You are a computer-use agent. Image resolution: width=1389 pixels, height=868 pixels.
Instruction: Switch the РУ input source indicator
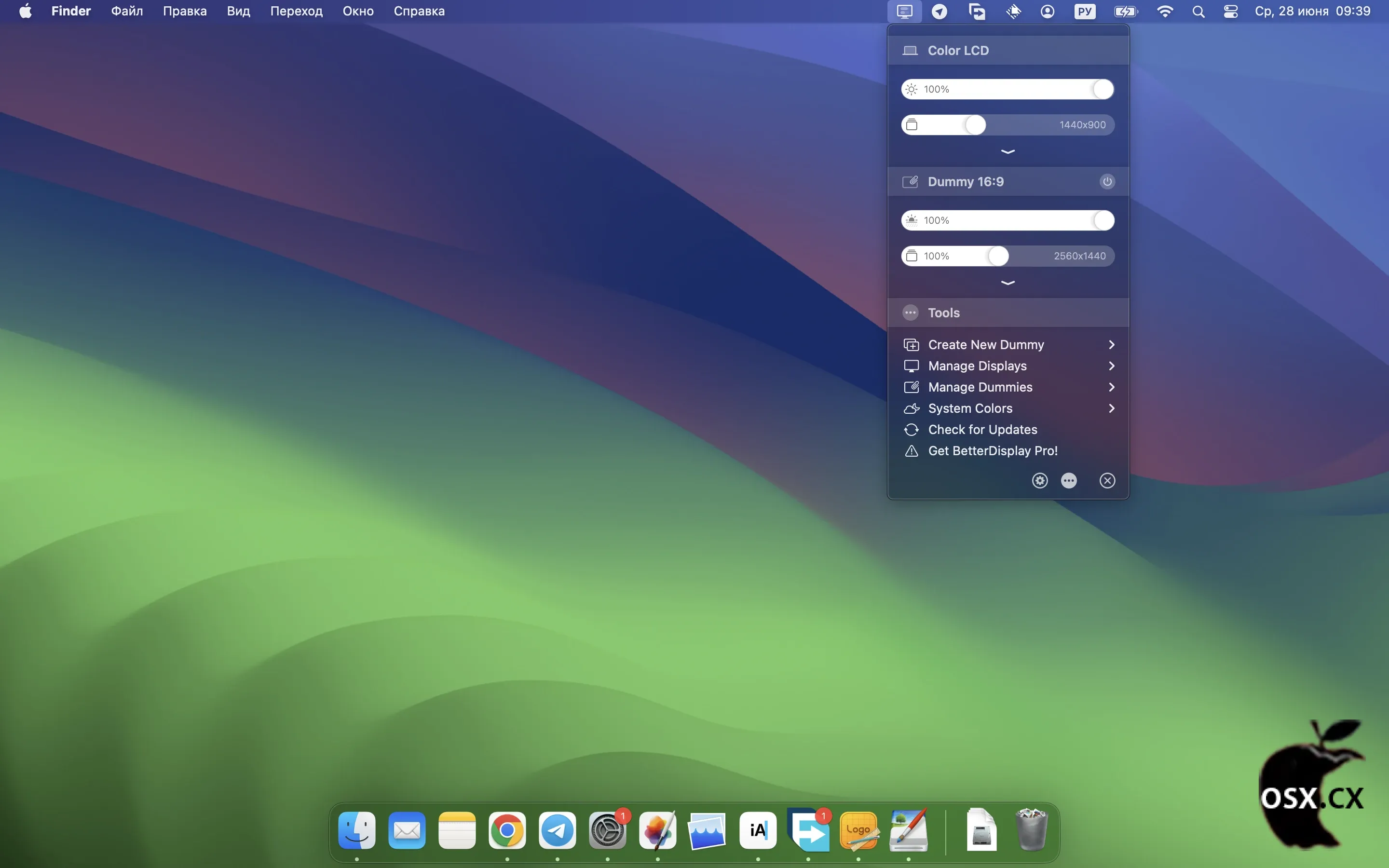pyautogui.click(x=1085, y=12)
